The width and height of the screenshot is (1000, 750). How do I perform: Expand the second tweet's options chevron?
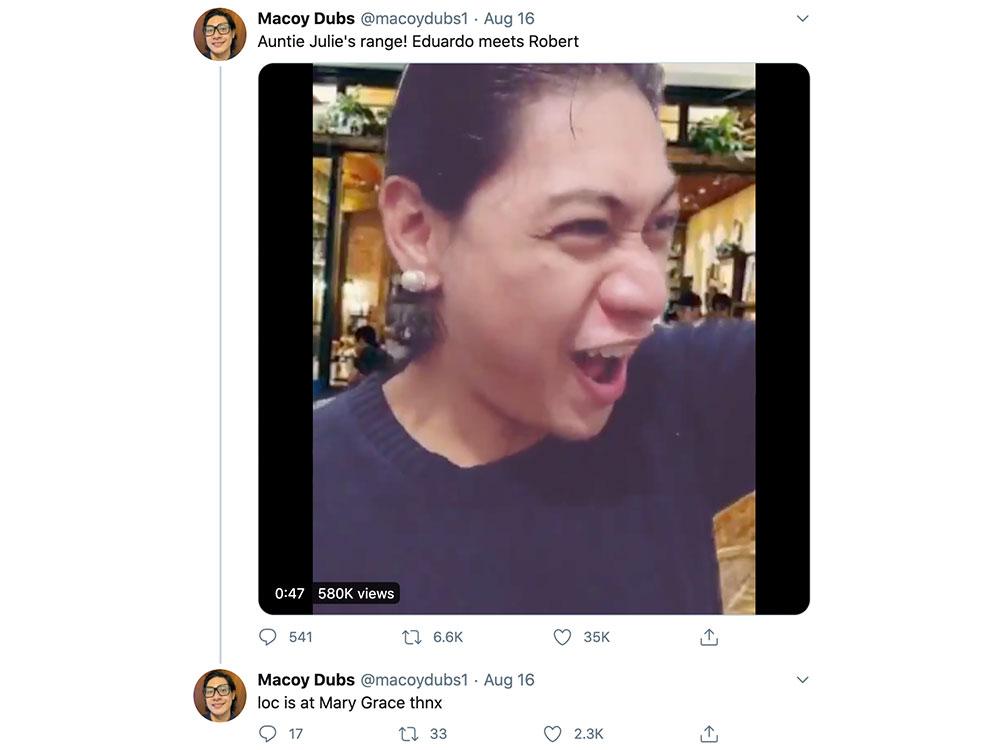click(x=802, y=680)
